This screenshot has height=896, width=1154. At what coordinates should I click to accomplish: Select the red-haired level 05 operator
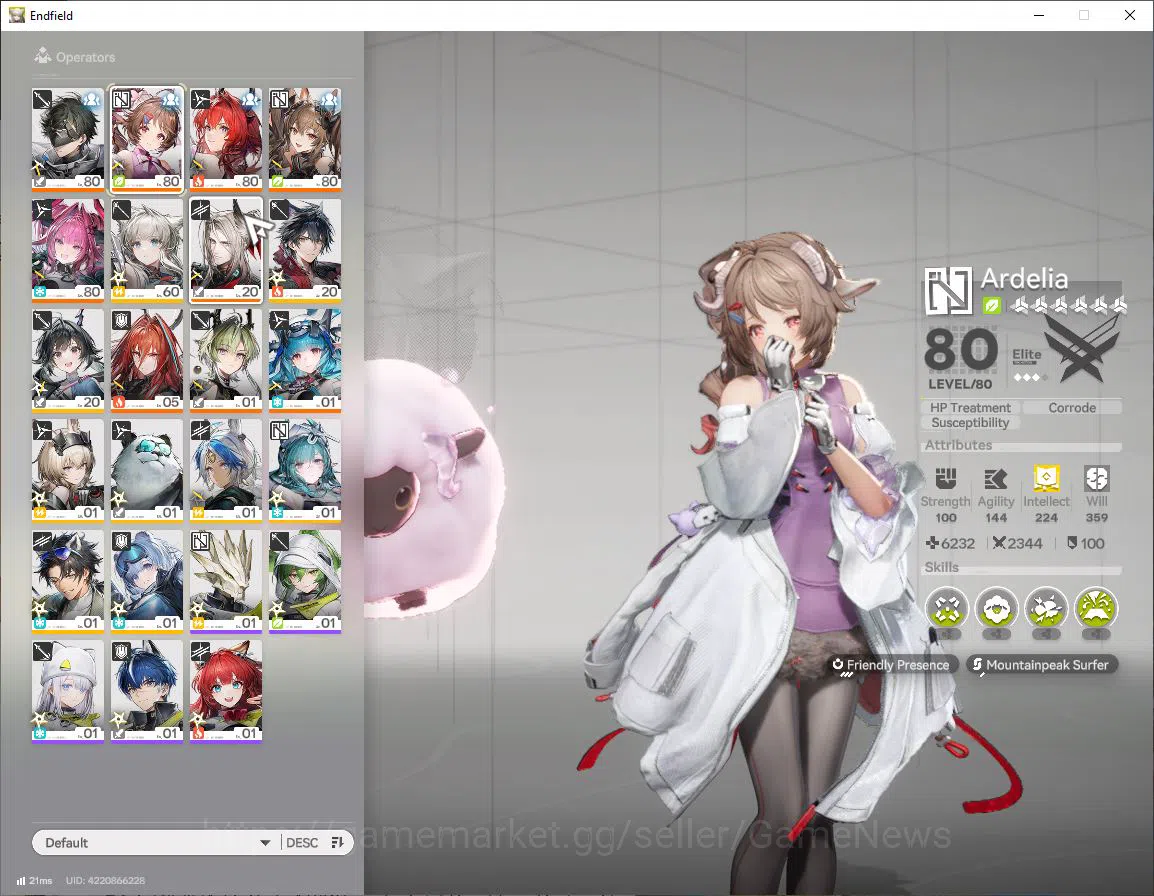[146, 361]
